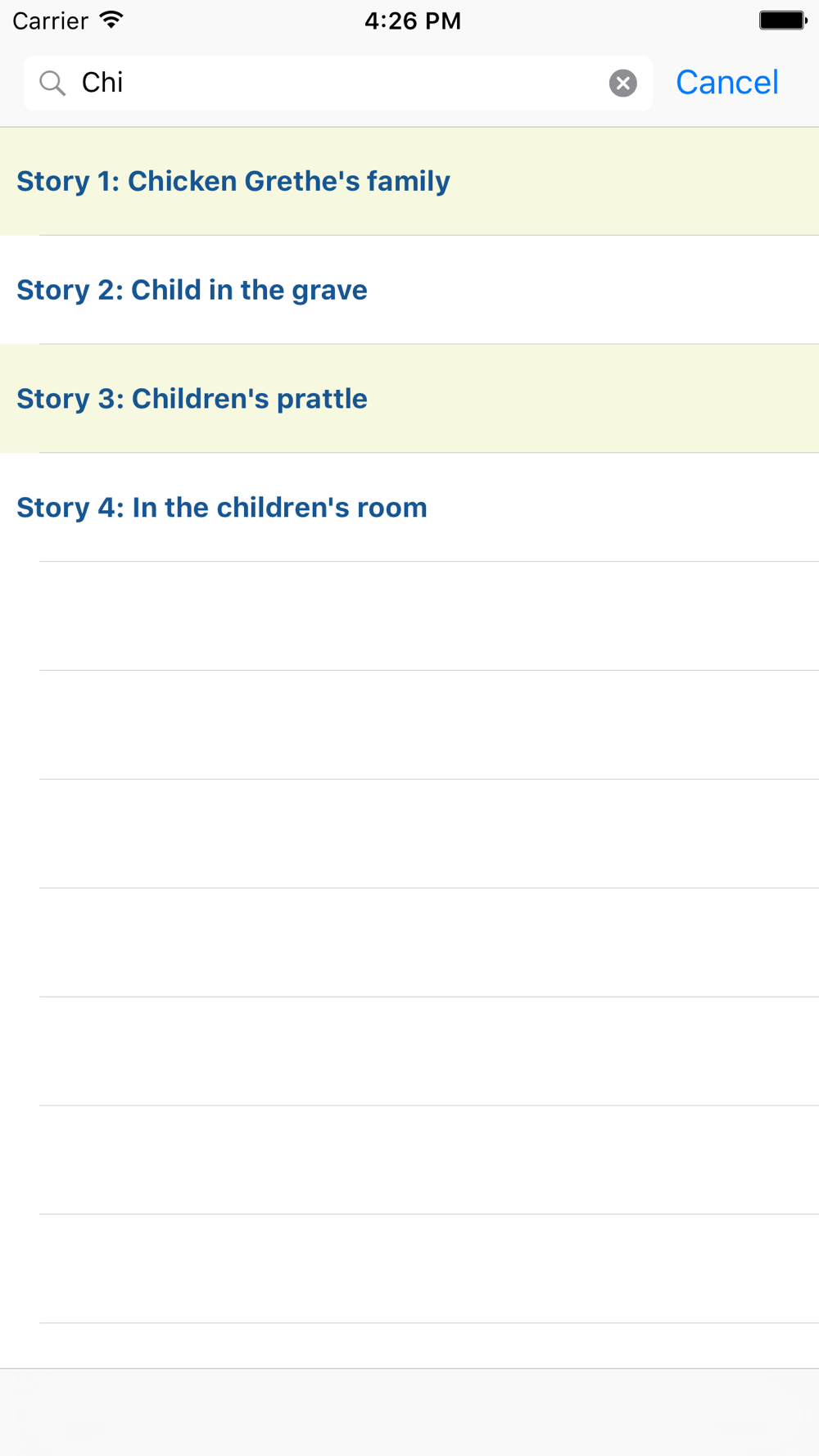Focus the search field containing 'Chi'
Image resolution: width=819 pixels, height=1456 pixels.
(337, 83)
